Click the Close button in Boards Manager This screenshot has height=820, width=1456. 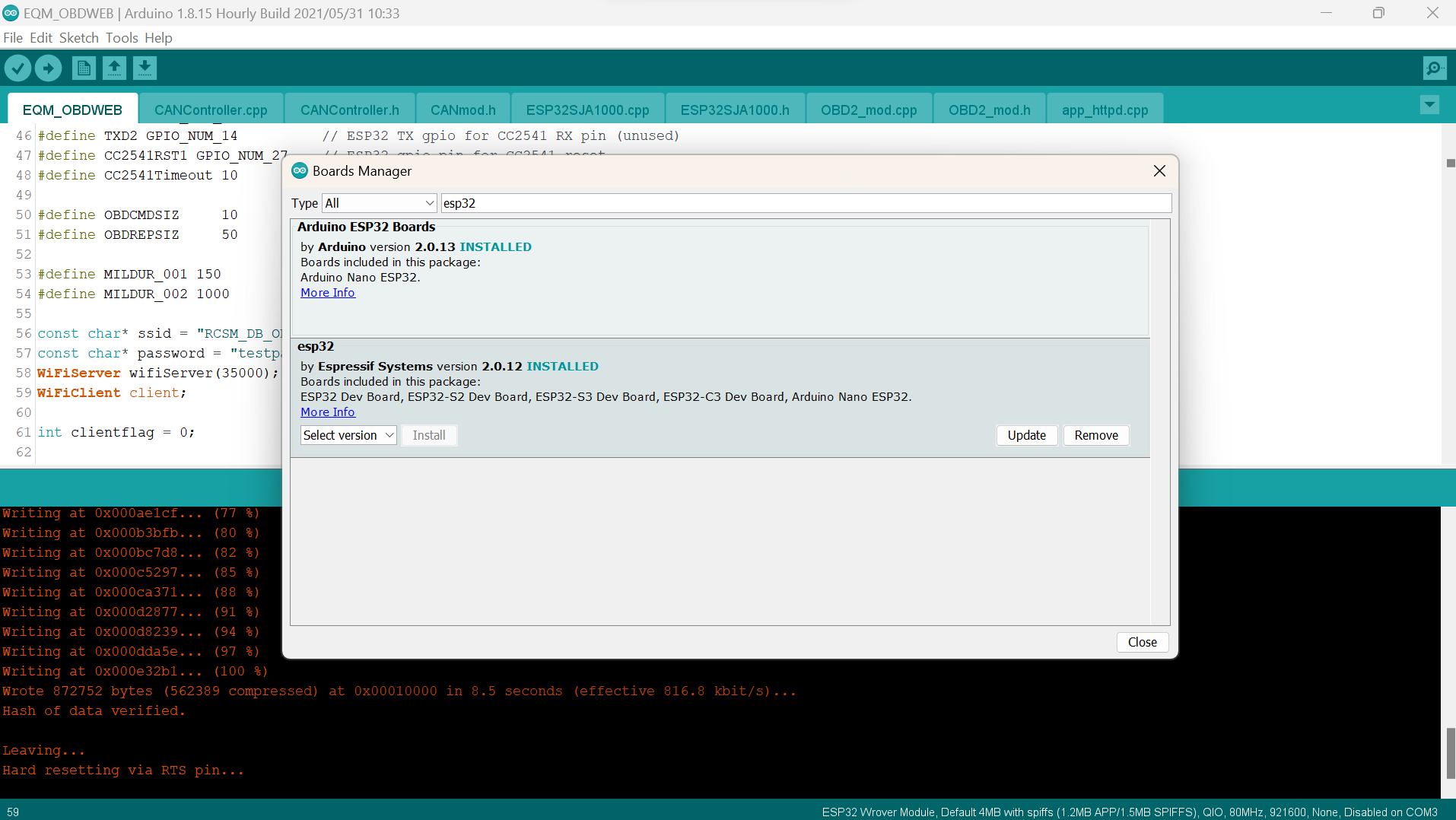tap(1142, 642)
